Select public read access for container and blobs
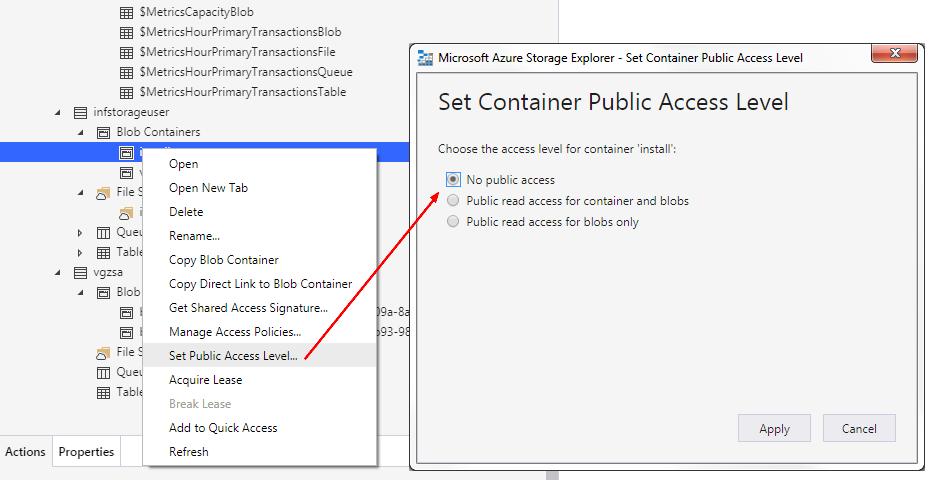 tap(454, 201)
